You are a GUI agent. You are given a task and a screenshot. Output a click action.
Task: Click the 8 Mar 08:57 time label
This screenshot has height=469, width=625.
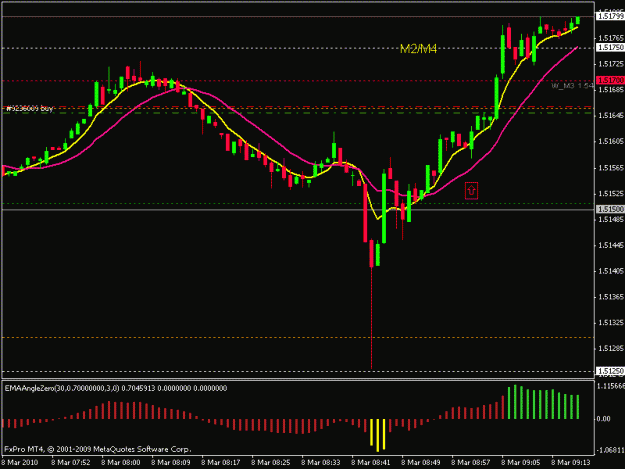(x=471, y=463)
